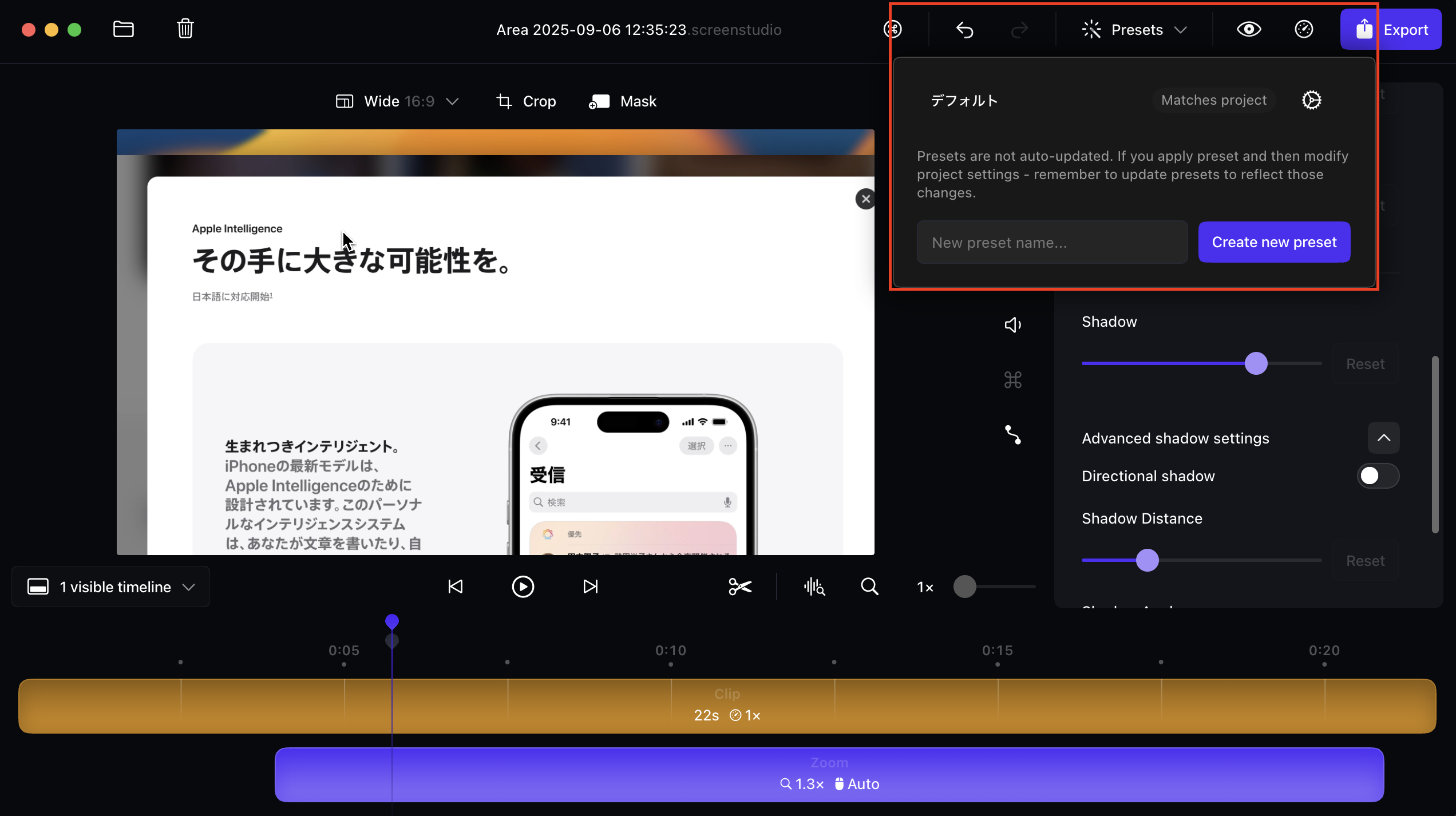Click the 0:15 timeline mark
Screen dimensions: 1456x816
tap(998, 651)
